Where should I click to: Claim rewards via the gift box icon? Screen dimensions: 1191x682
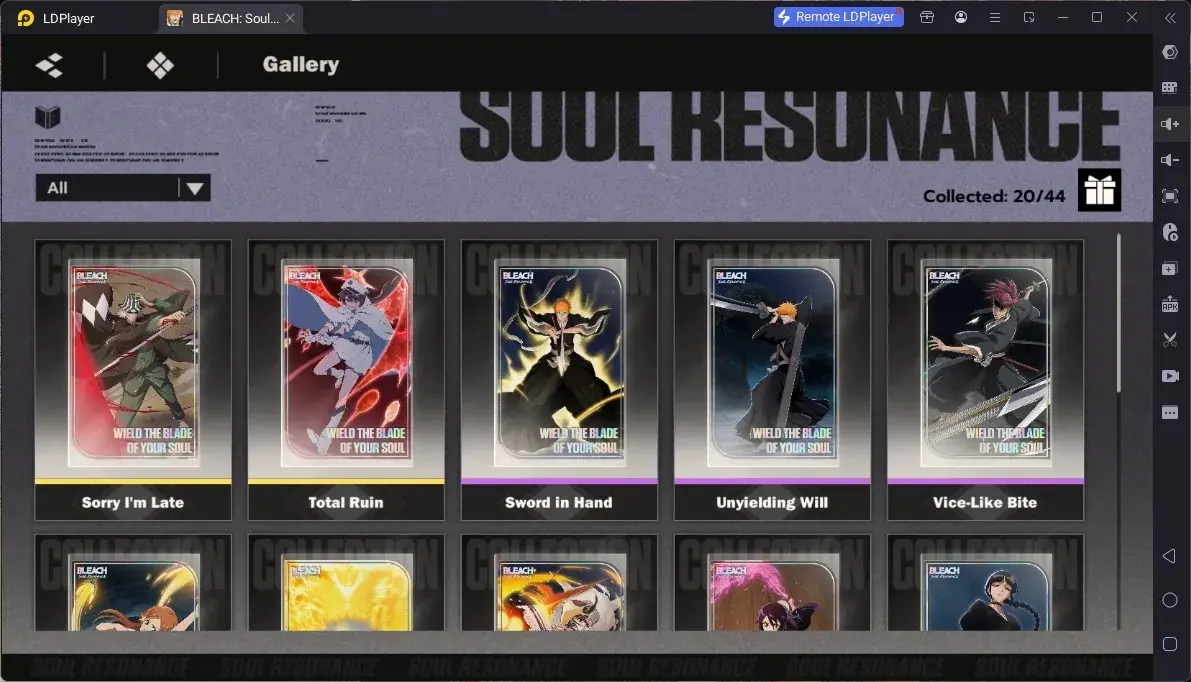tap(1099, 190)
